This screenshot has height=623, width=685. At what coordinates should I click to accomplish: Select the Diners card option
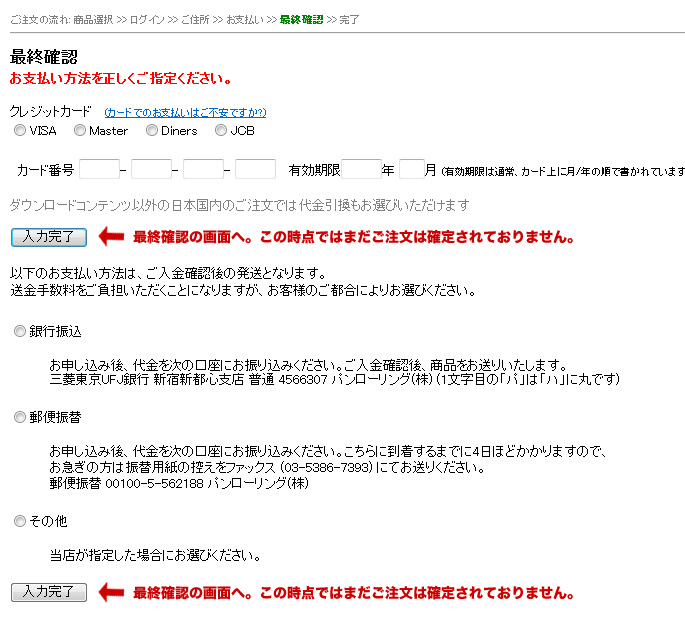pyautogui.click(x=152, y=130)
